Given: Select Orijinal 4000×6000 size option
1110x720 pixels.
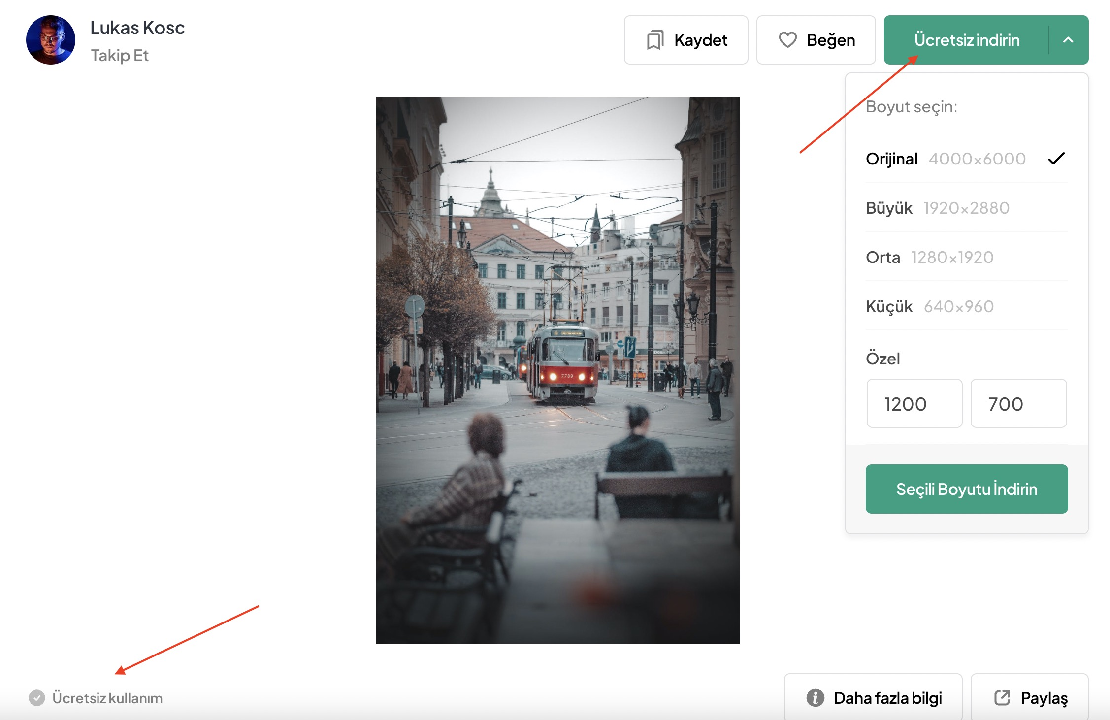Looking at the screenshot, I should pos(945,158).
